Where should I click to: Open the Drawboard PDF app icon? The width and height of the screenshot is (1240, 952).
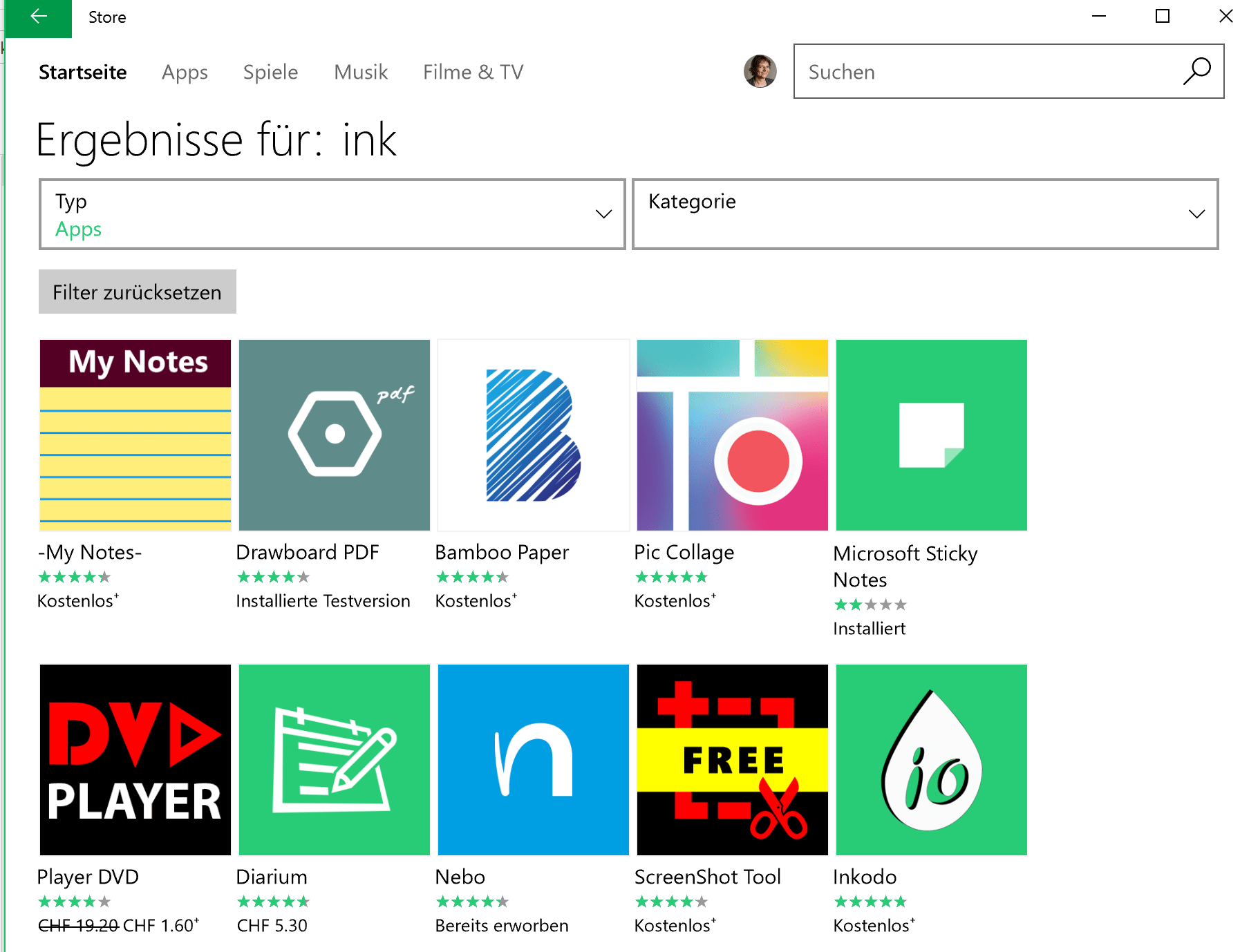click(x=334, y=434)
